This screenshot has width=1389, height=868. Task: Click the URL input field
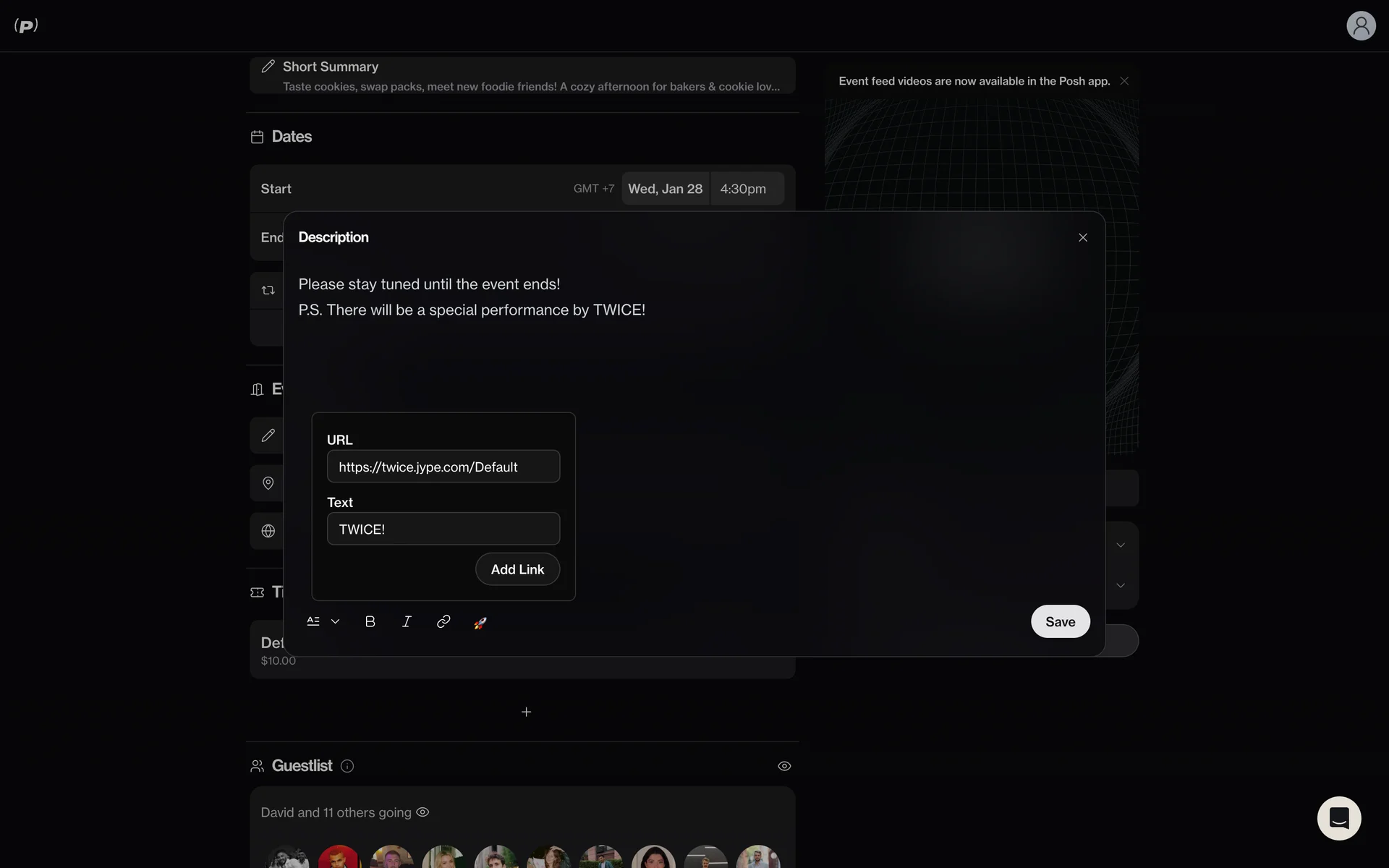(443, 467)
